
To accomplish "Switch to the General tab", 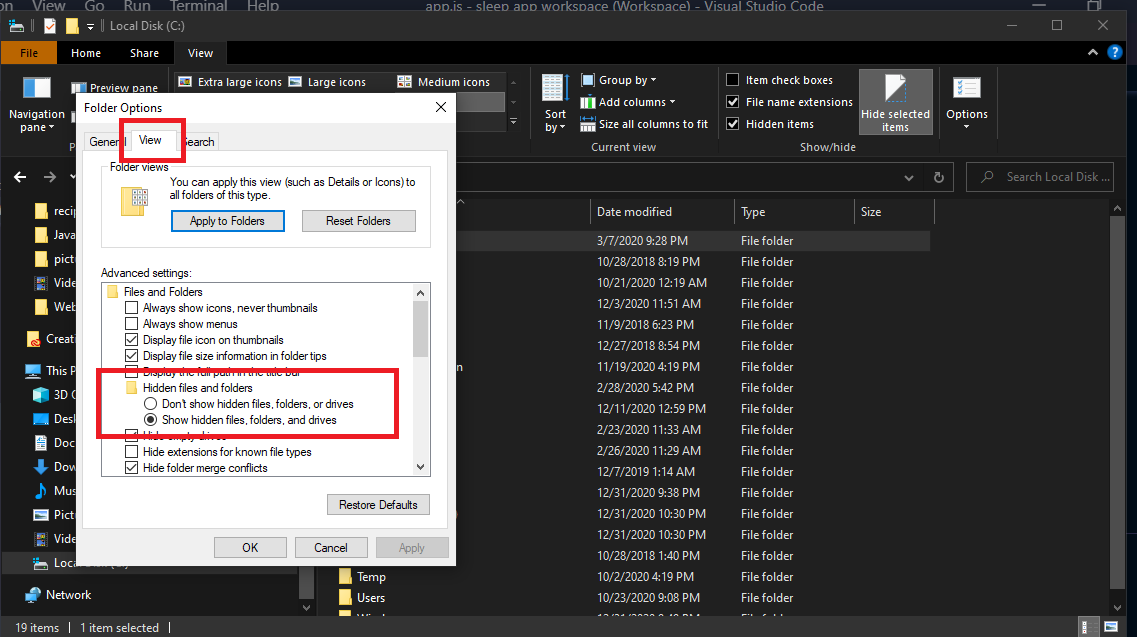I will click(x=105, y=141).
